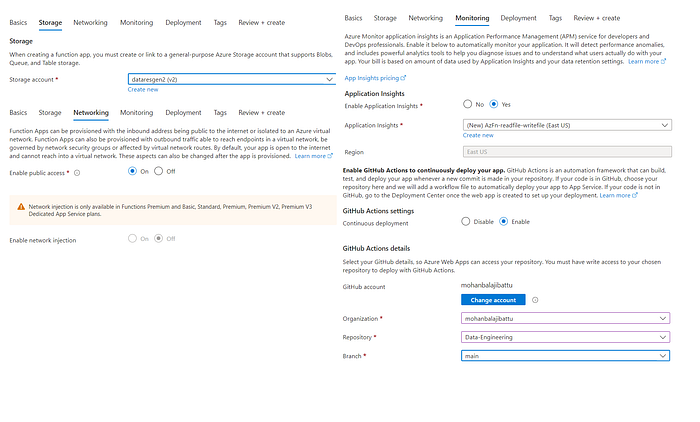Open Tags tab in Storage panel
This screenshot has height=422, width=700.
click(220, 22)
